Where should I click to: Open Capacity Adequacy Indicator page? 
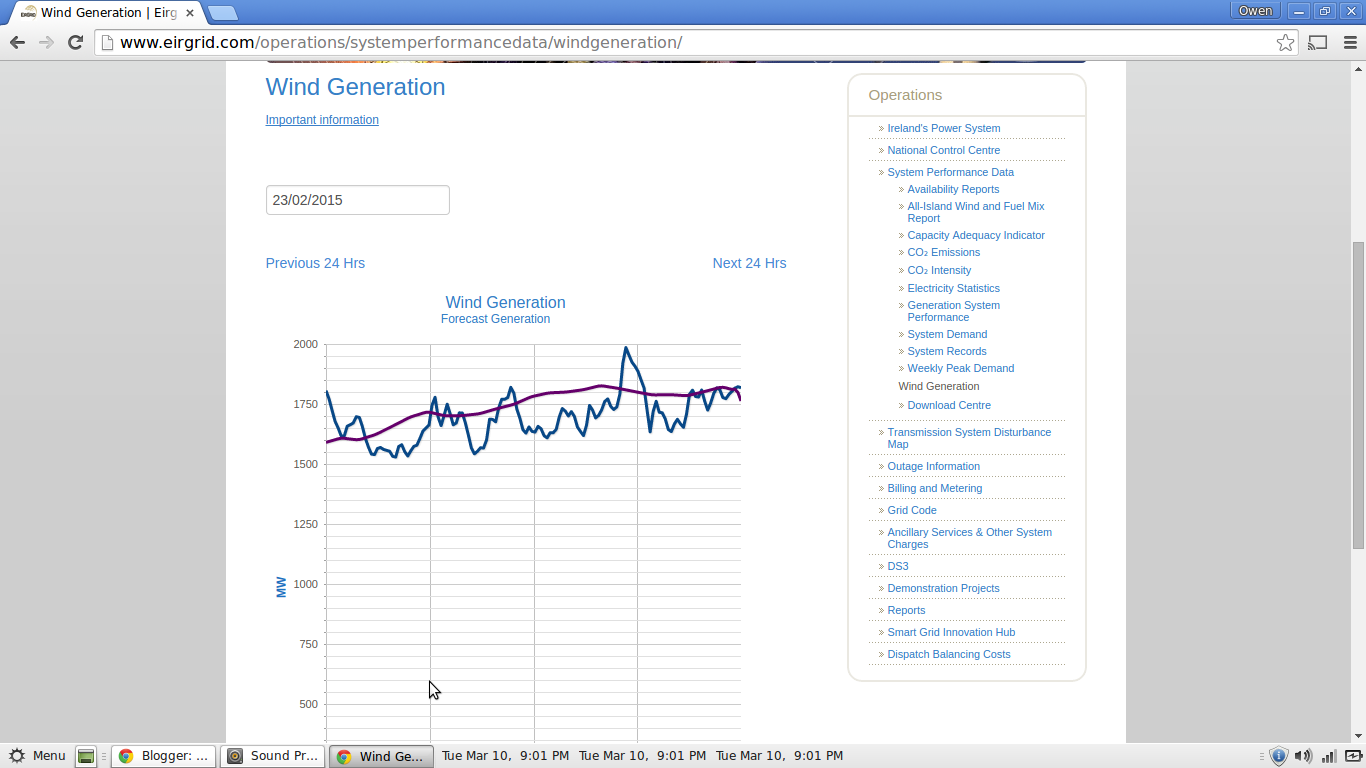point(976,235)
